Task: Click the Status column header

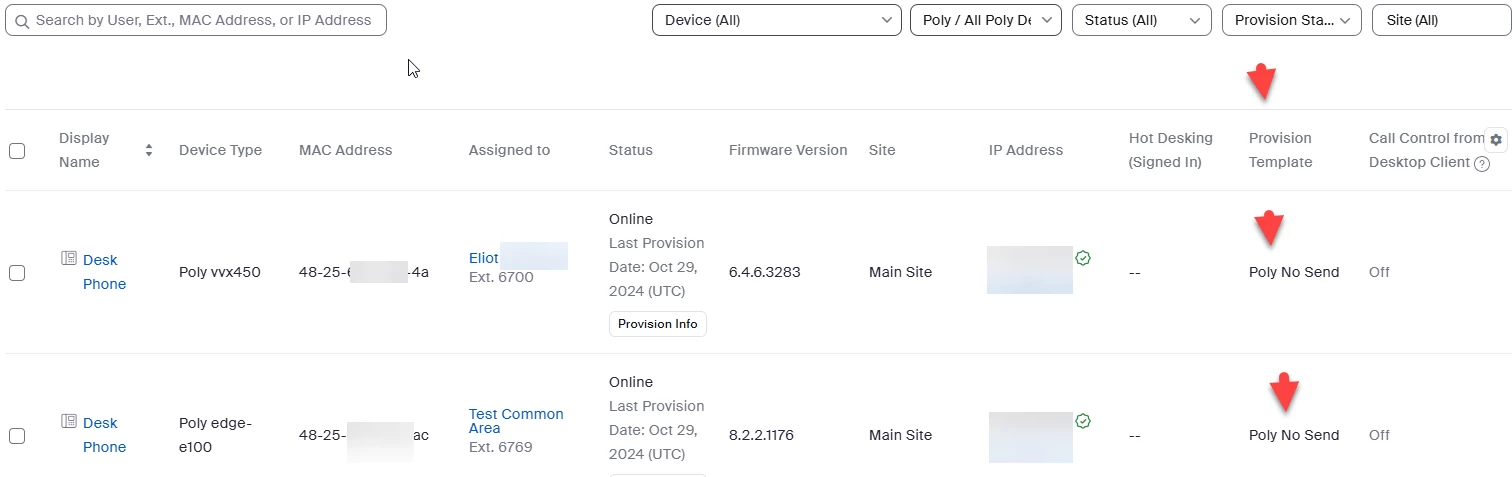Action: pyautogui.click(x=630, y=150)
